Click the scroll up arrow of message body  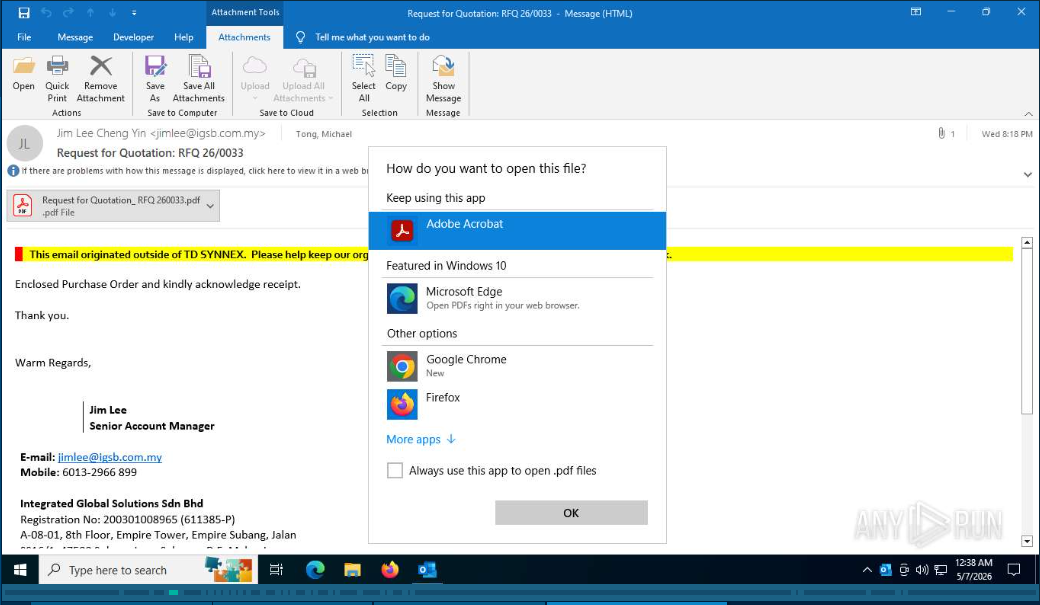1027,243
